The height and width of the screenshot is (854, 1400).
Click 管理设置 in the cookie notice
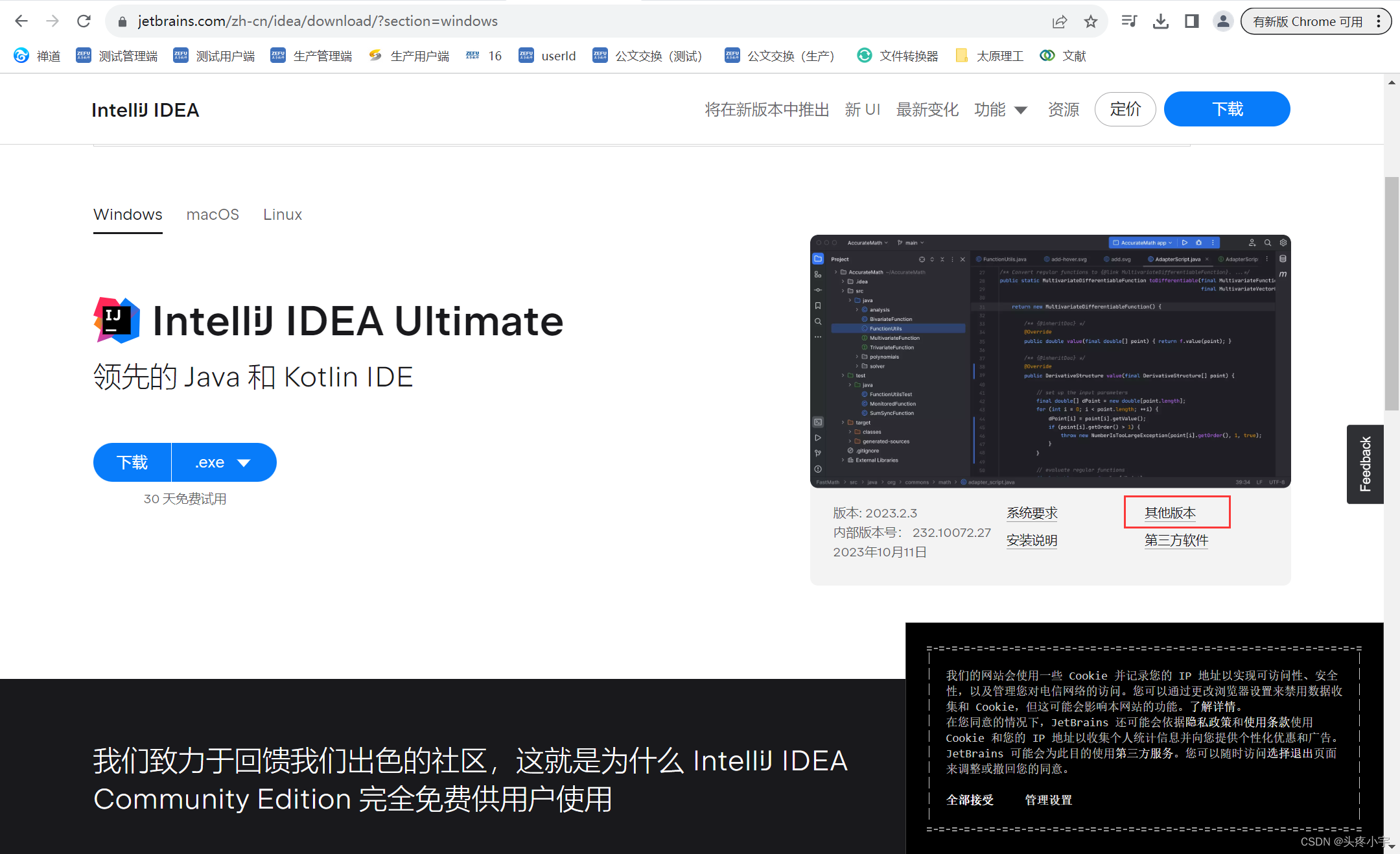[1048, 800]
